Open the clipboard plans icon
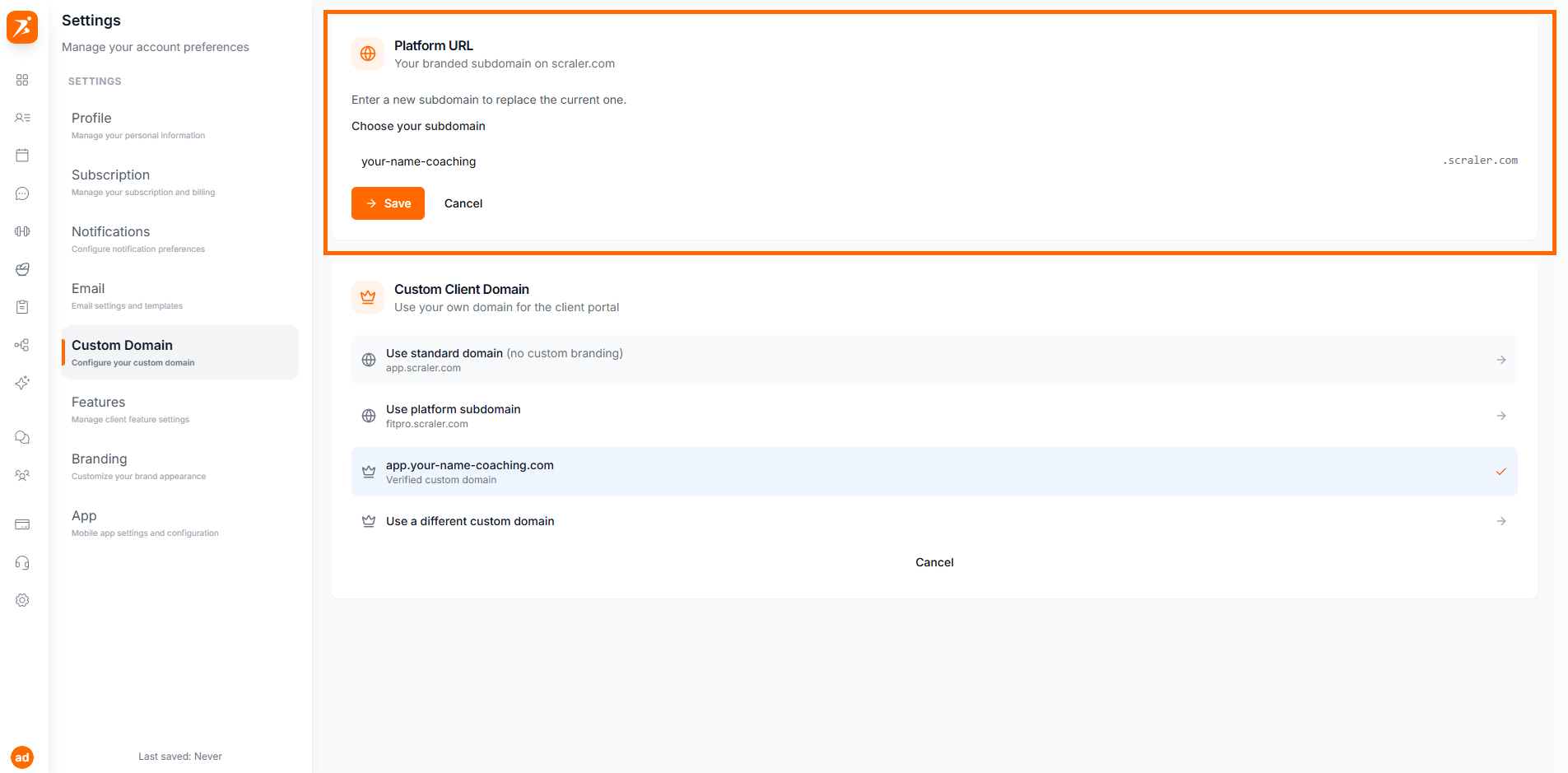Screen dimensions: 1568x773 21,307
